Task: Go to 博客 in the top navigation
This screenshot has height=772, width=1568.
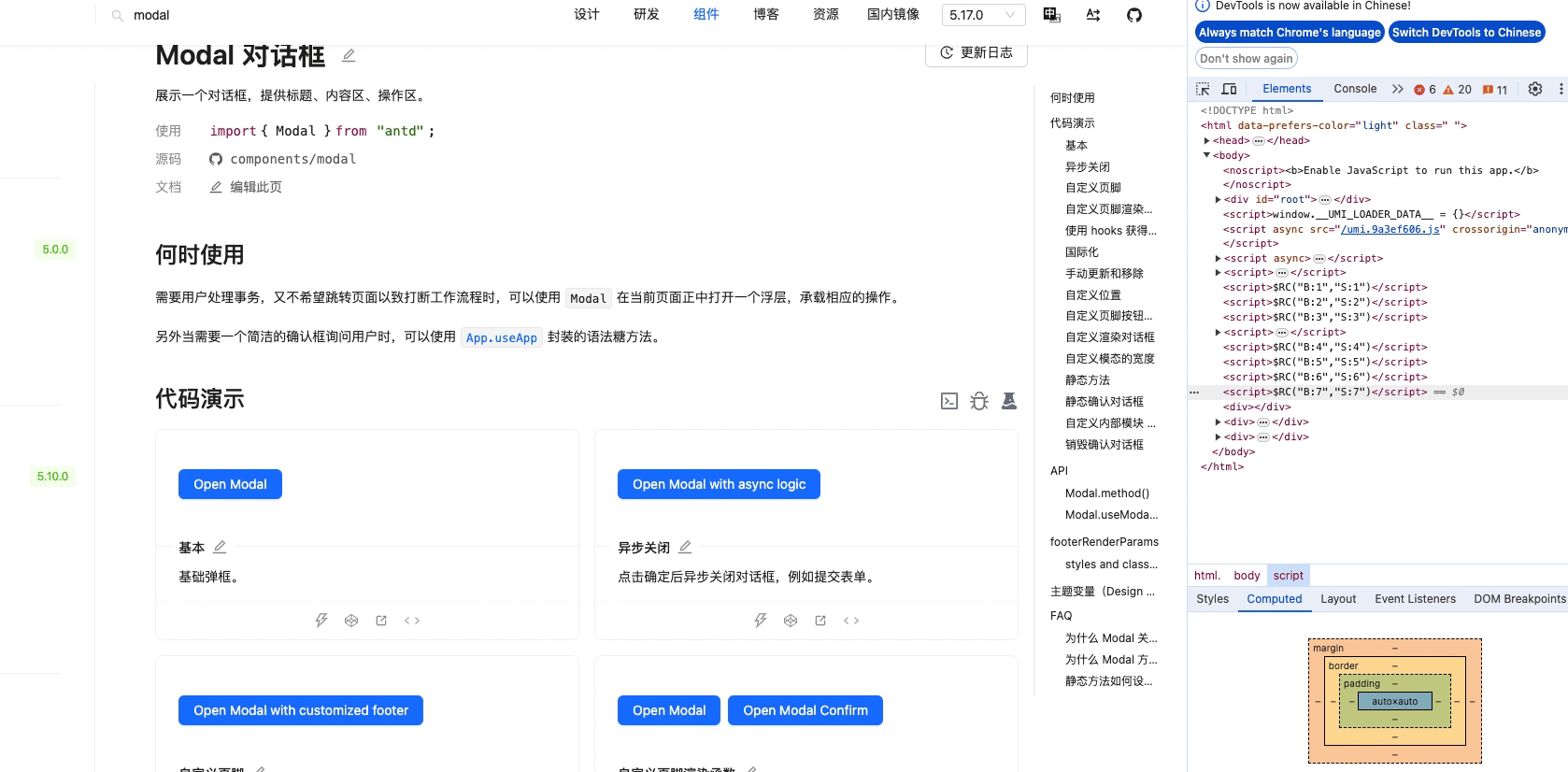Action: 766,15
